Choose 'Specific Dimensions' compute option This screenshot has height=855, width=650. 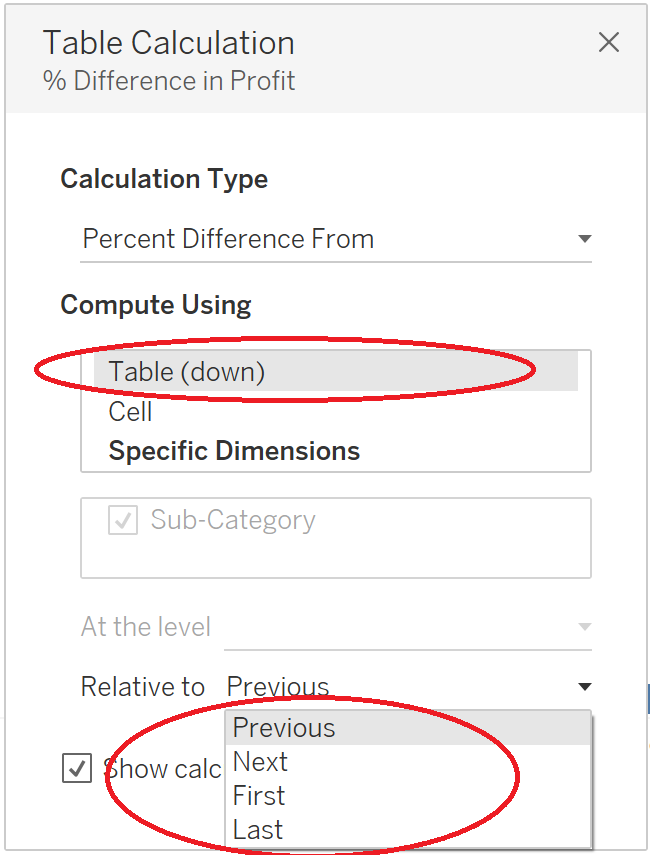click(x=234, y=451)
